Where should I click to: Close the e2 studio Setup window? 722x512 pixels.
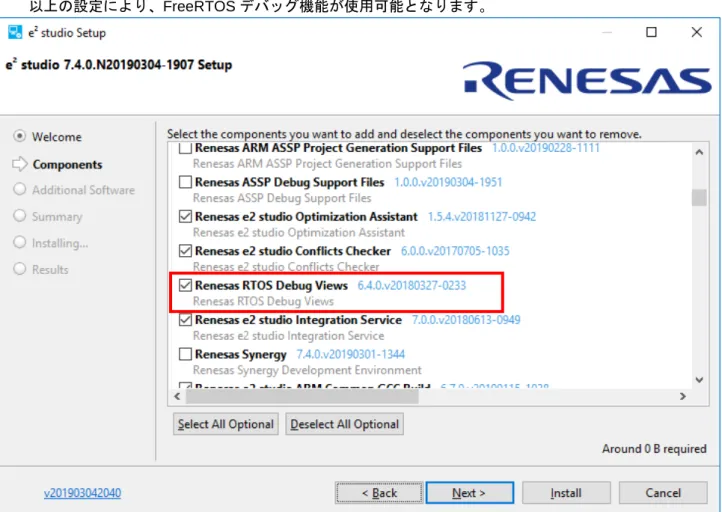click(x=697, y=32)
